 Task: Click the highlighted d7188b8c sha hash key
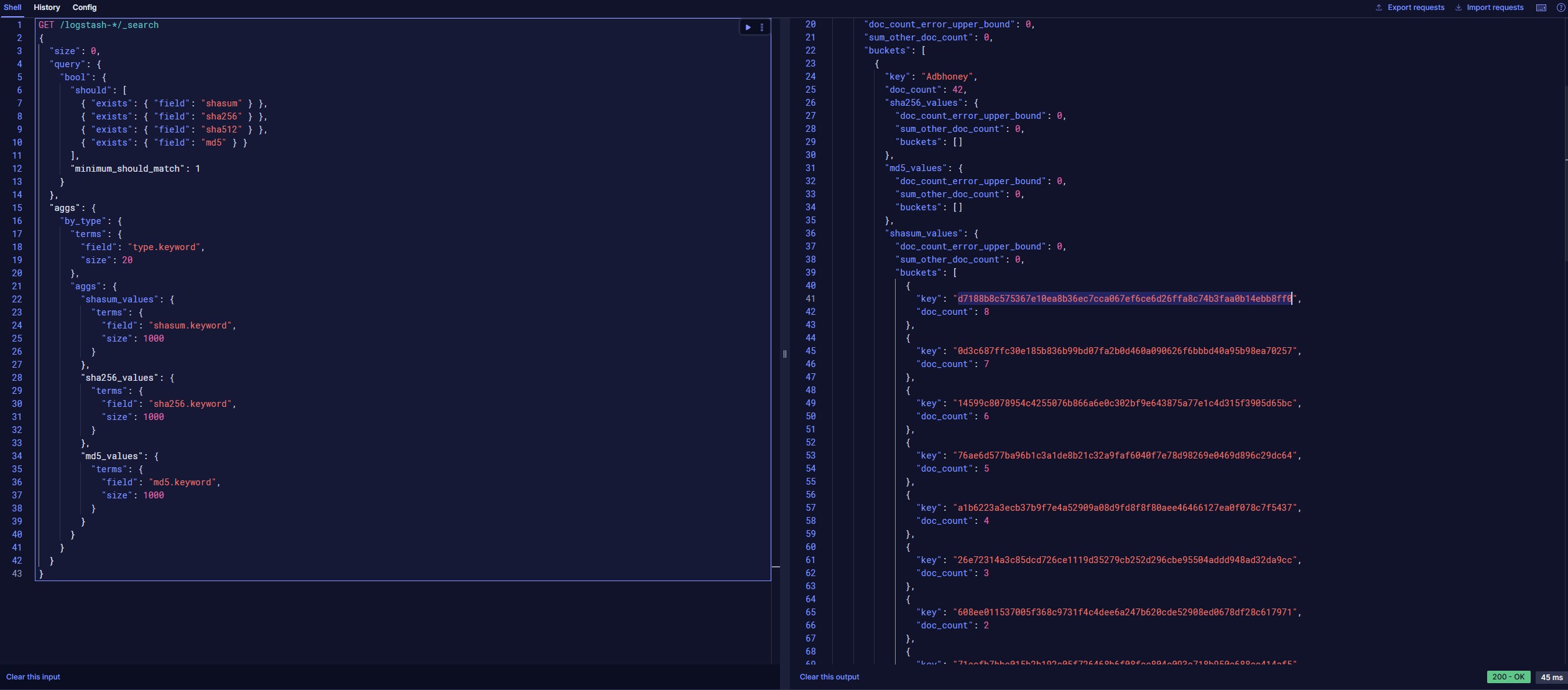point(1125,299)
